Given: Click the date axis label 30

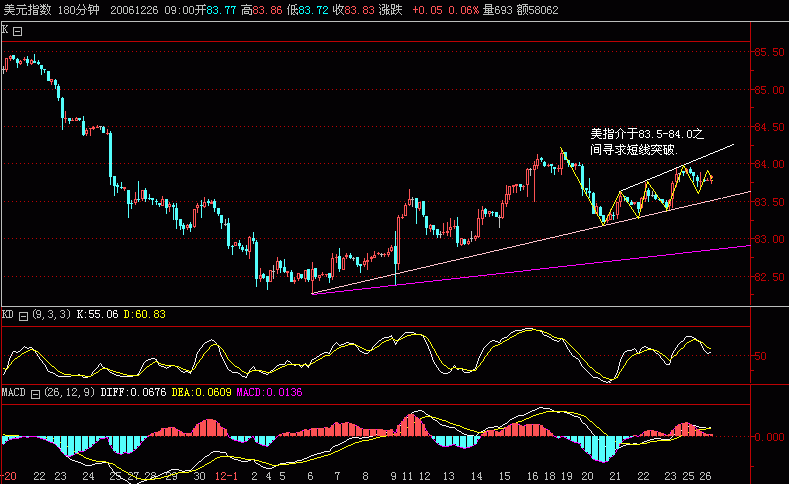Looking at the screenshot, I should click(x=199, y=476).
